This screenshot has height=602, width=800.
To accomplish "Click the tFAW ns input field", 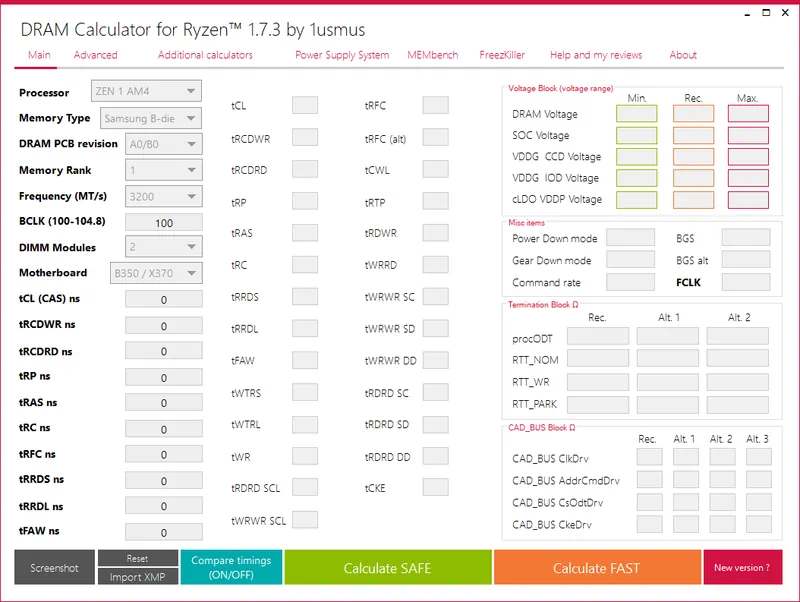I will point(164,532).
